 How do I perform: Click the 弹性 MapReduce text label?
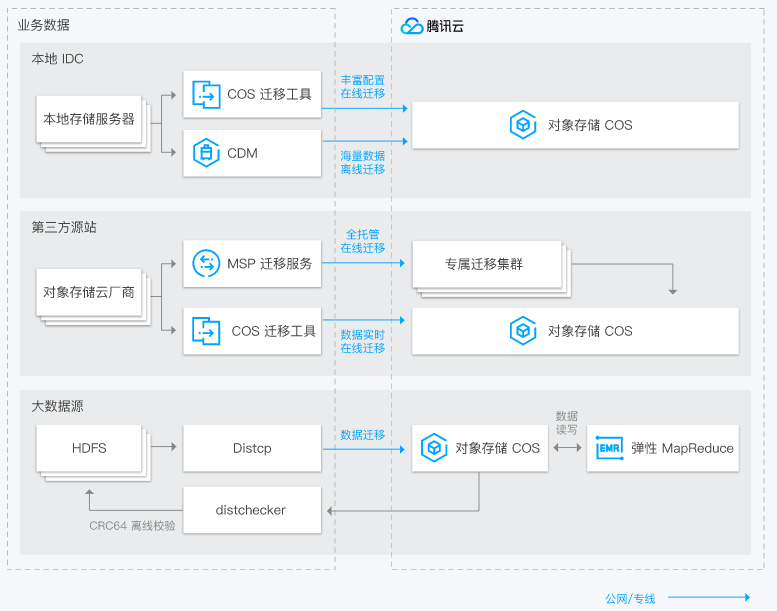(x=682, y=448)
